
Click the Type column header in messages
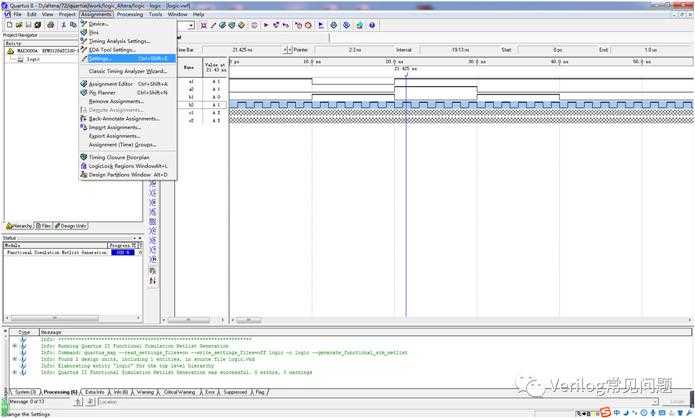tap(24, 332)
